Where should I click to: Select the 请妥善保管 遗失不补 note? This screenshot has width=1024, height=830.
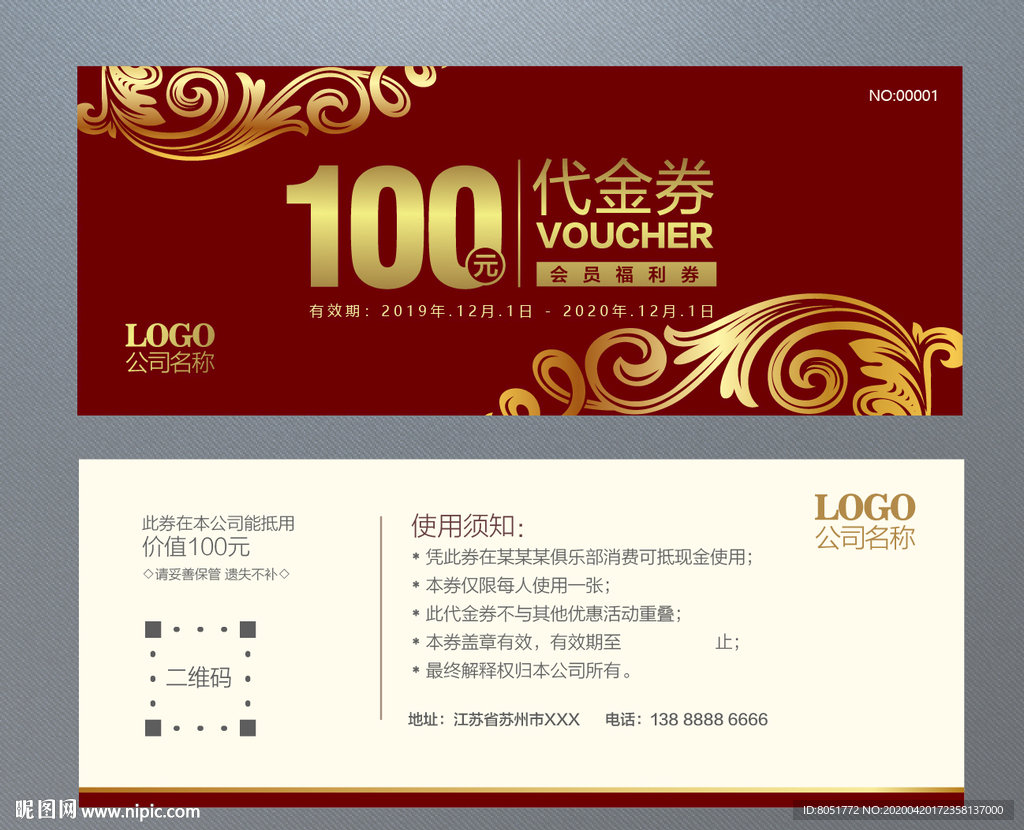pyautogui.click(x=216, y=574)
